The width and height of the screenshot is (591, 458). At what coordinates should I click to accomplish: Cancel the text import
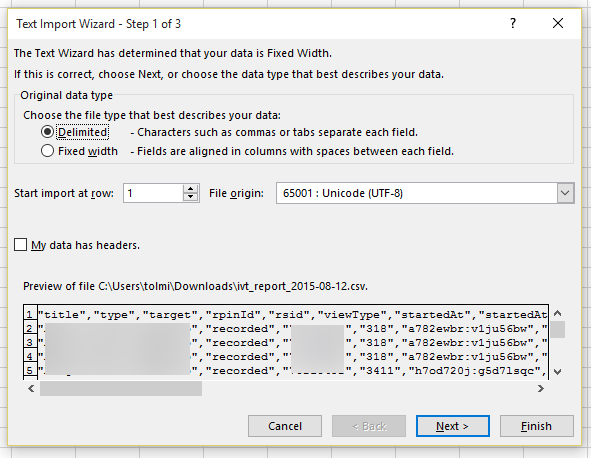[285, 426]
